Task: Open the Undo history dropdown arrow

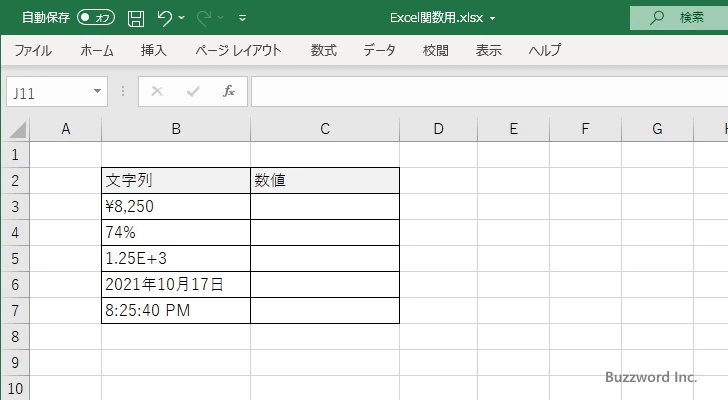Action: [182, 18]
